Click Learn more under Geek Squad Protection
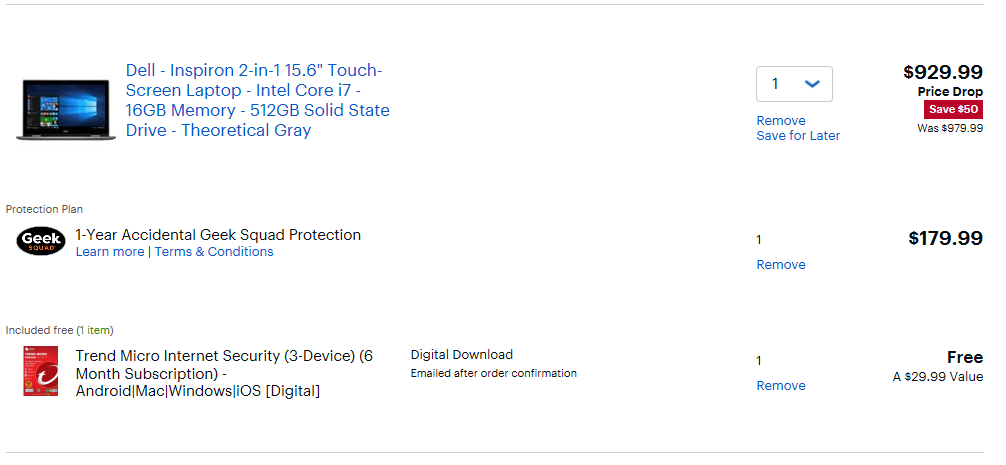 (110, 251)
